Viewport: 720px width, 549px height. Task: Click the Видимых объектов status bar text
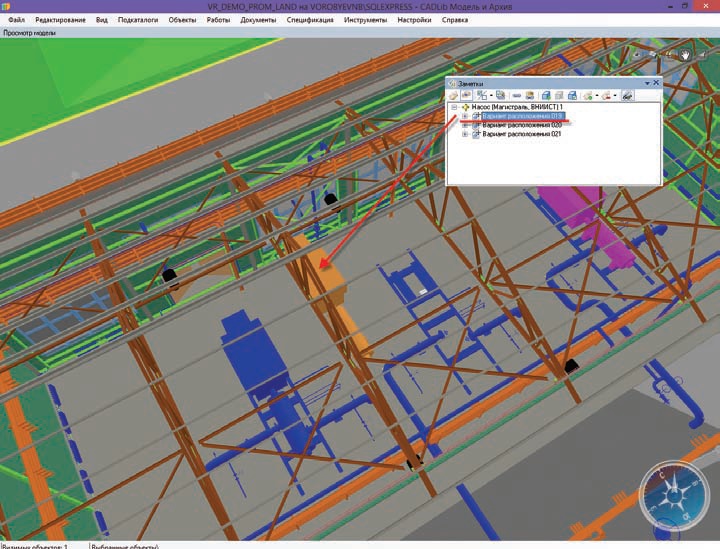click(x=35, y=546)
